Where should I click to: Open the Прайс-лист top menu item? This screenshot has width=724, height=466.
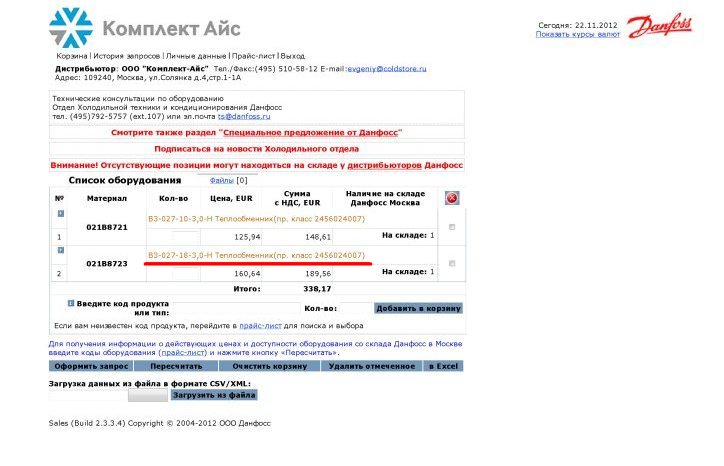point(253,56)
